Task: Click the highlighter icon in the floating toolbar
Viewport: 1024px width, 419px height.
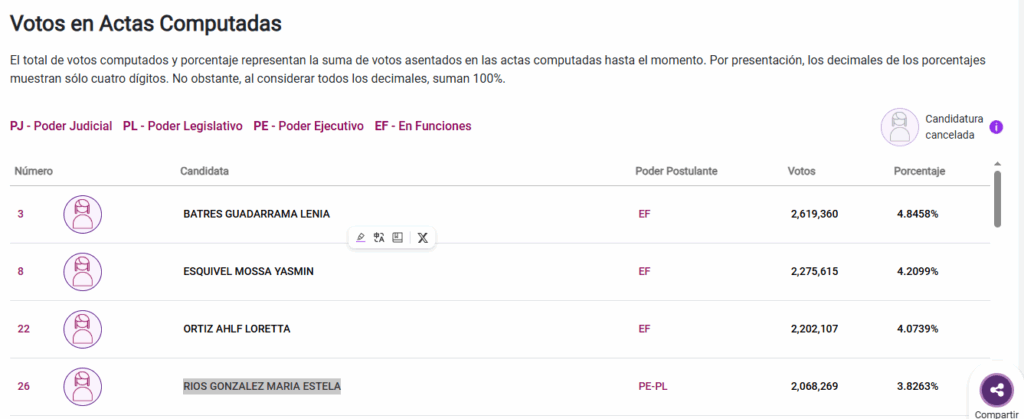Action: 361,238
